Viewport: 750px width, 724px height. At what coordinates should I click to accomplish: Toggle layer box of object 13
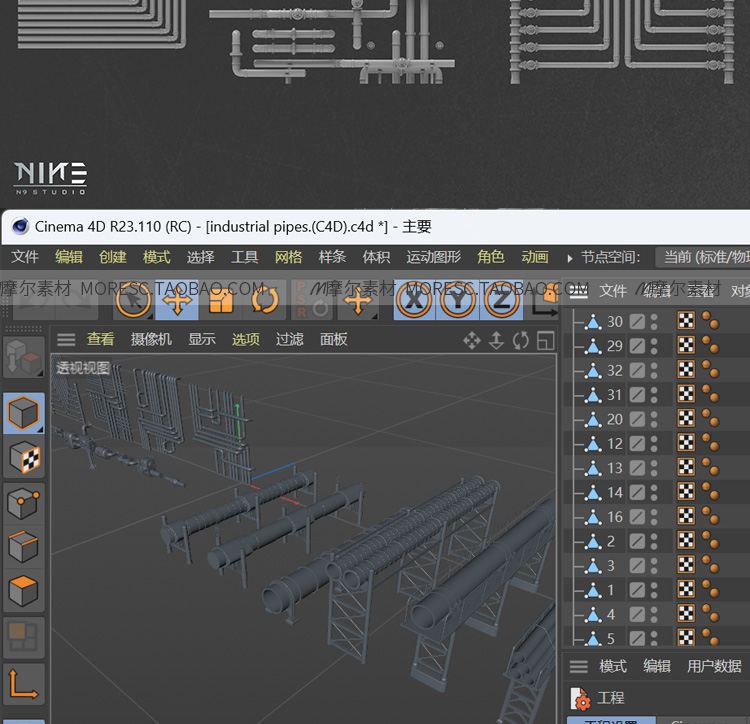coord(637,468)
